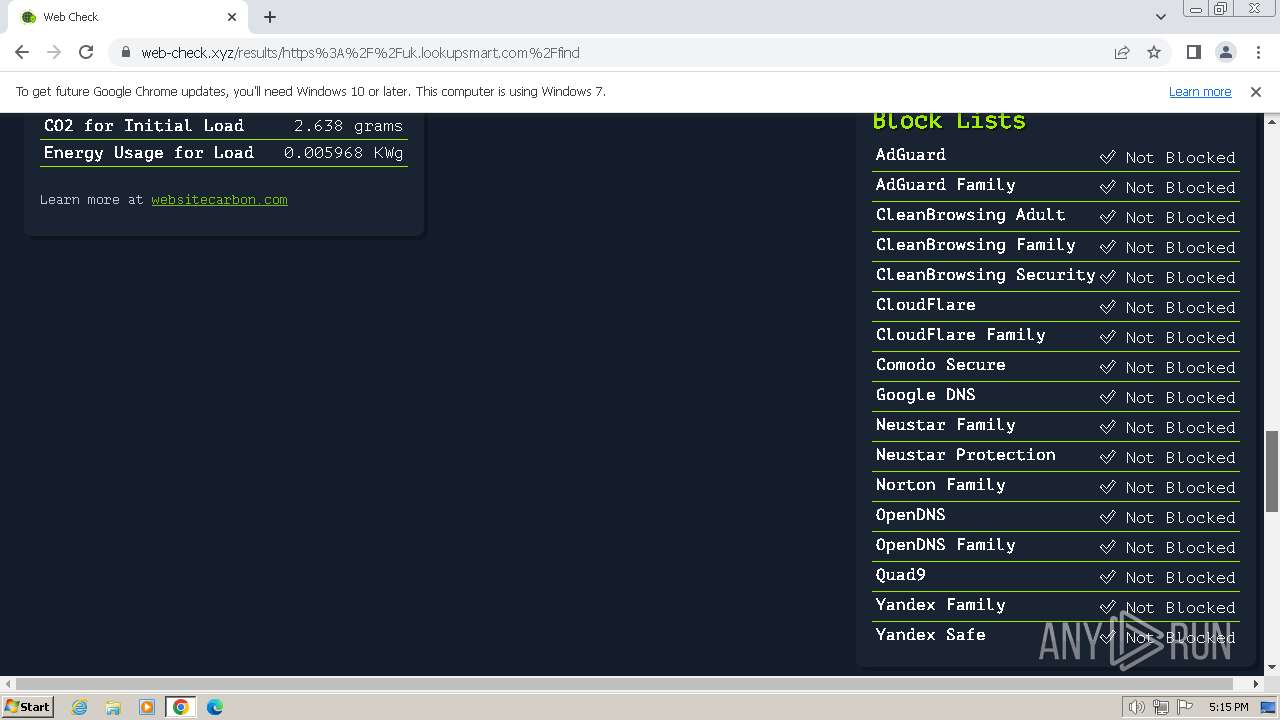This screenshot has height=720, width=1280.
Task: Click horizontal scrollbar left arrow
Action: [8, 684]
